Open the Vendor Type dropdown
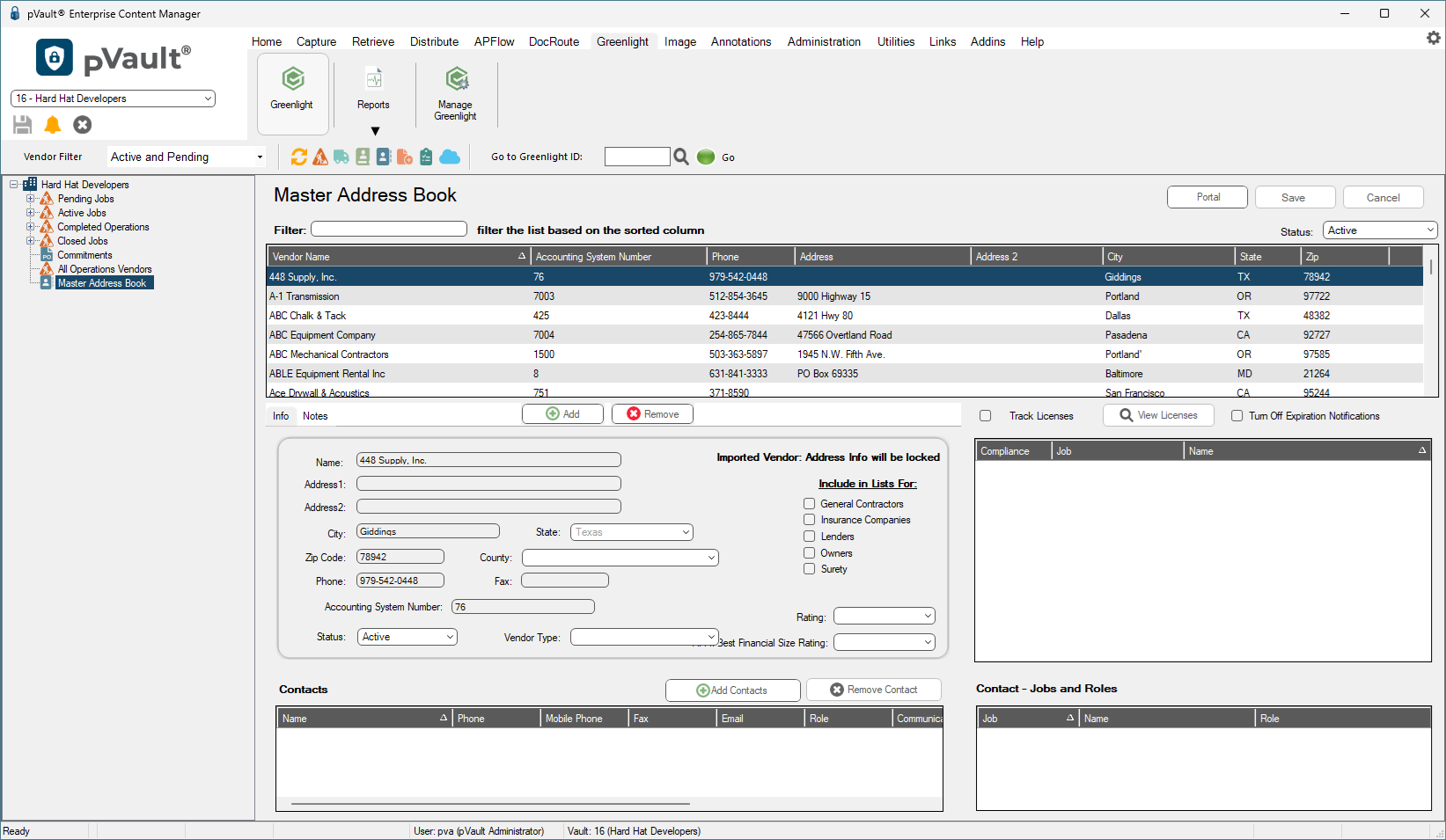Image resolution: width=1446 pixels, height=840 pixels. [644, 637]
